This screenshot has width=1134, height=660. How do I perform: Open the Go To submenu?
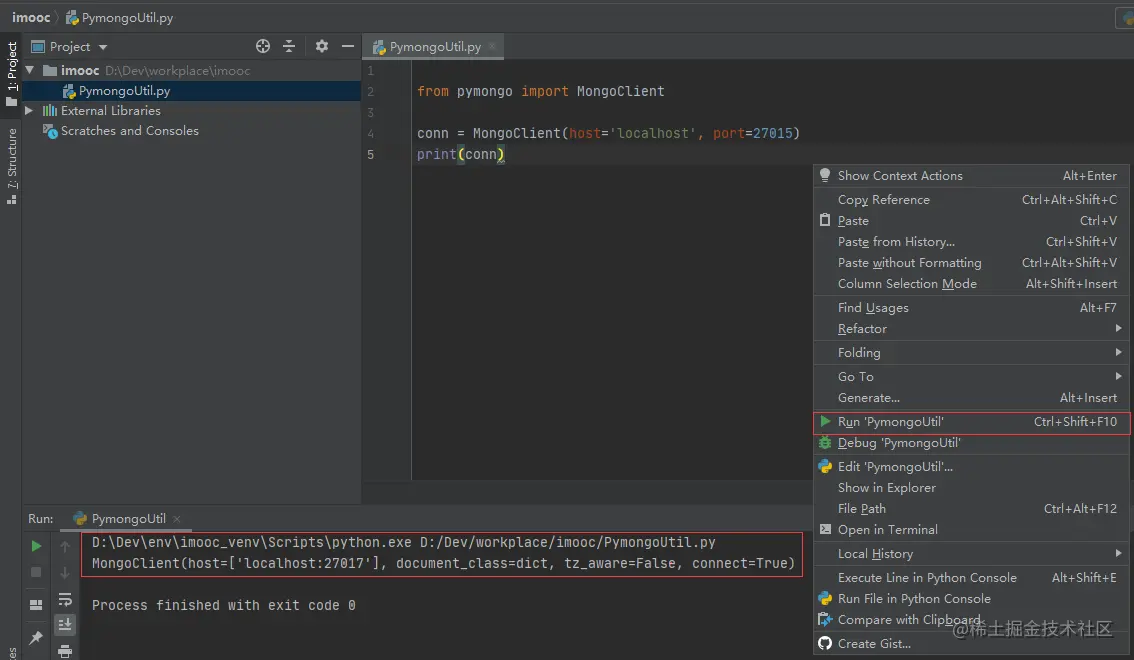click(x=971, y=376)
